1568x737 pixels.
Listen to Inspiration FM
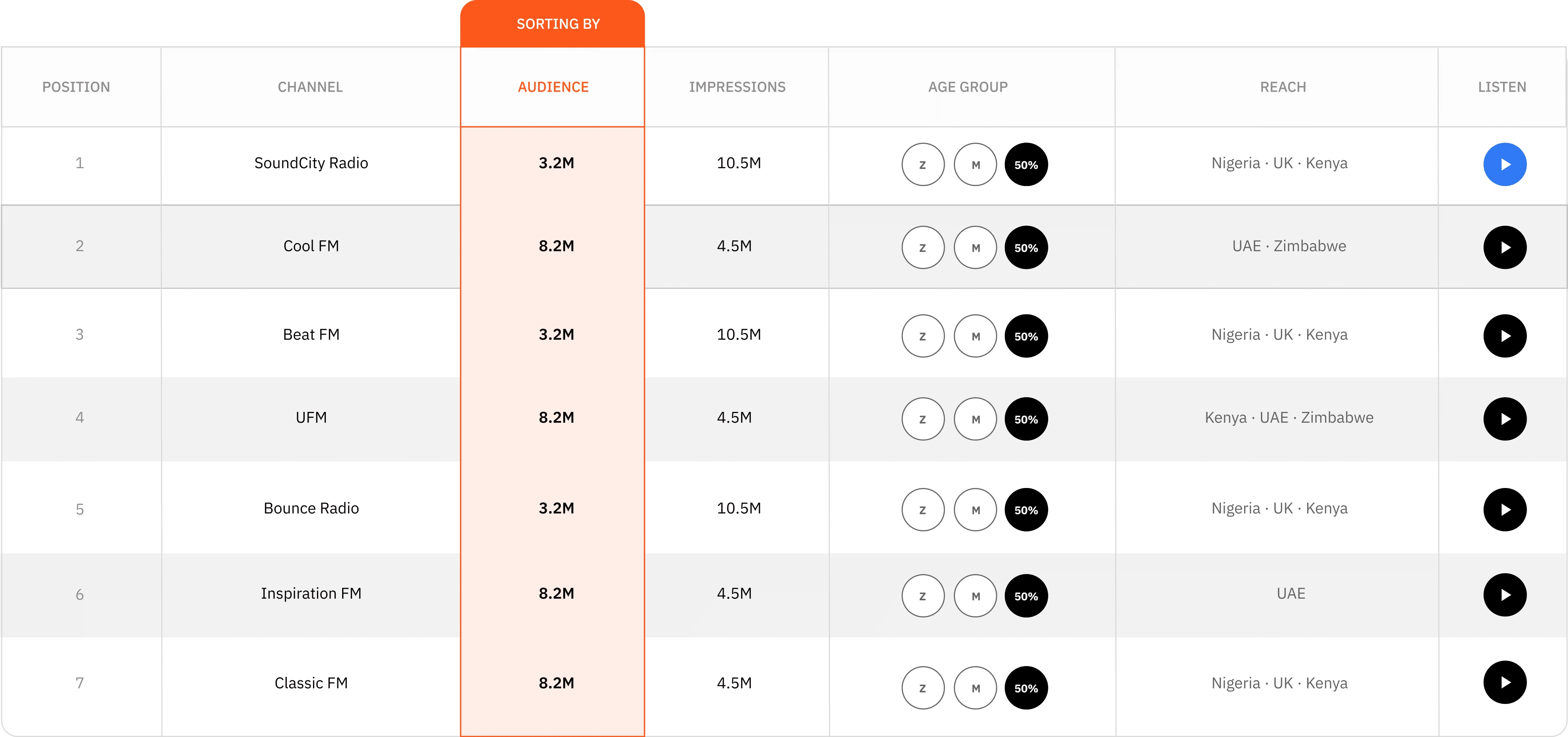click(x=1504, y=595)
